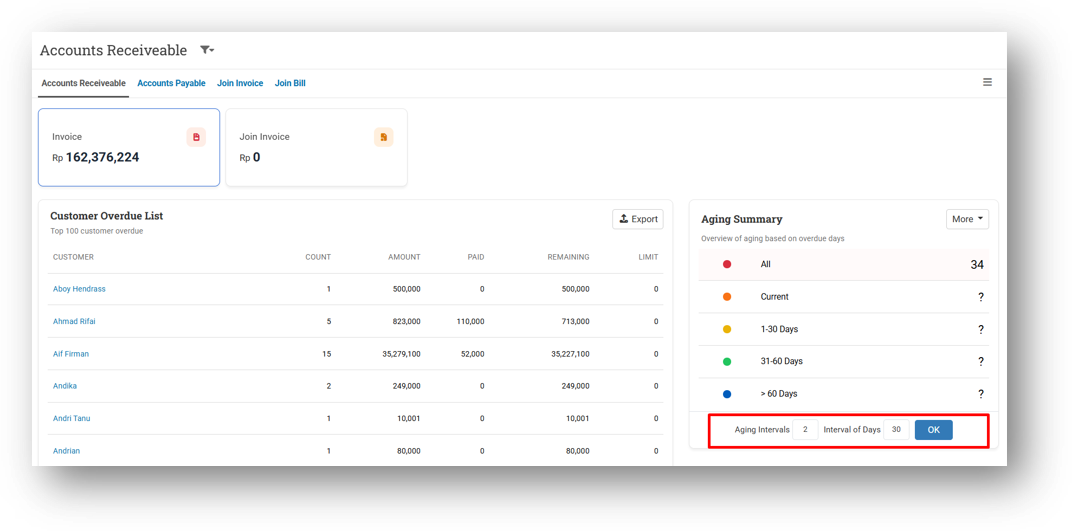Open the Join Invoice tab
The image size is (1072, 531).
click(240, 83)
